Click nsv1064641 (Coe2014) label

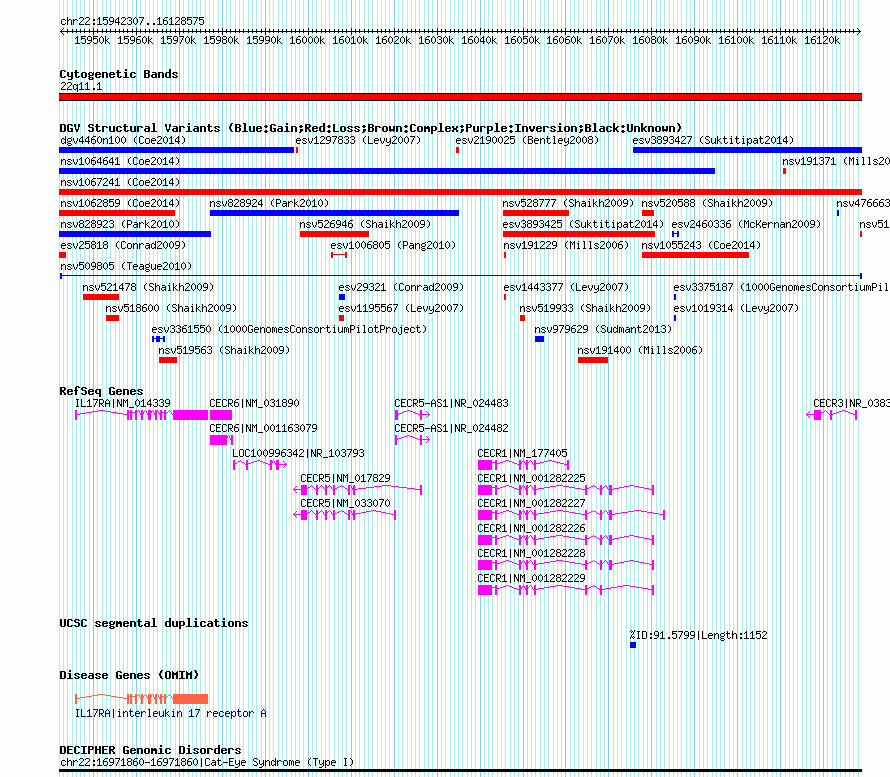coord(120,161)
